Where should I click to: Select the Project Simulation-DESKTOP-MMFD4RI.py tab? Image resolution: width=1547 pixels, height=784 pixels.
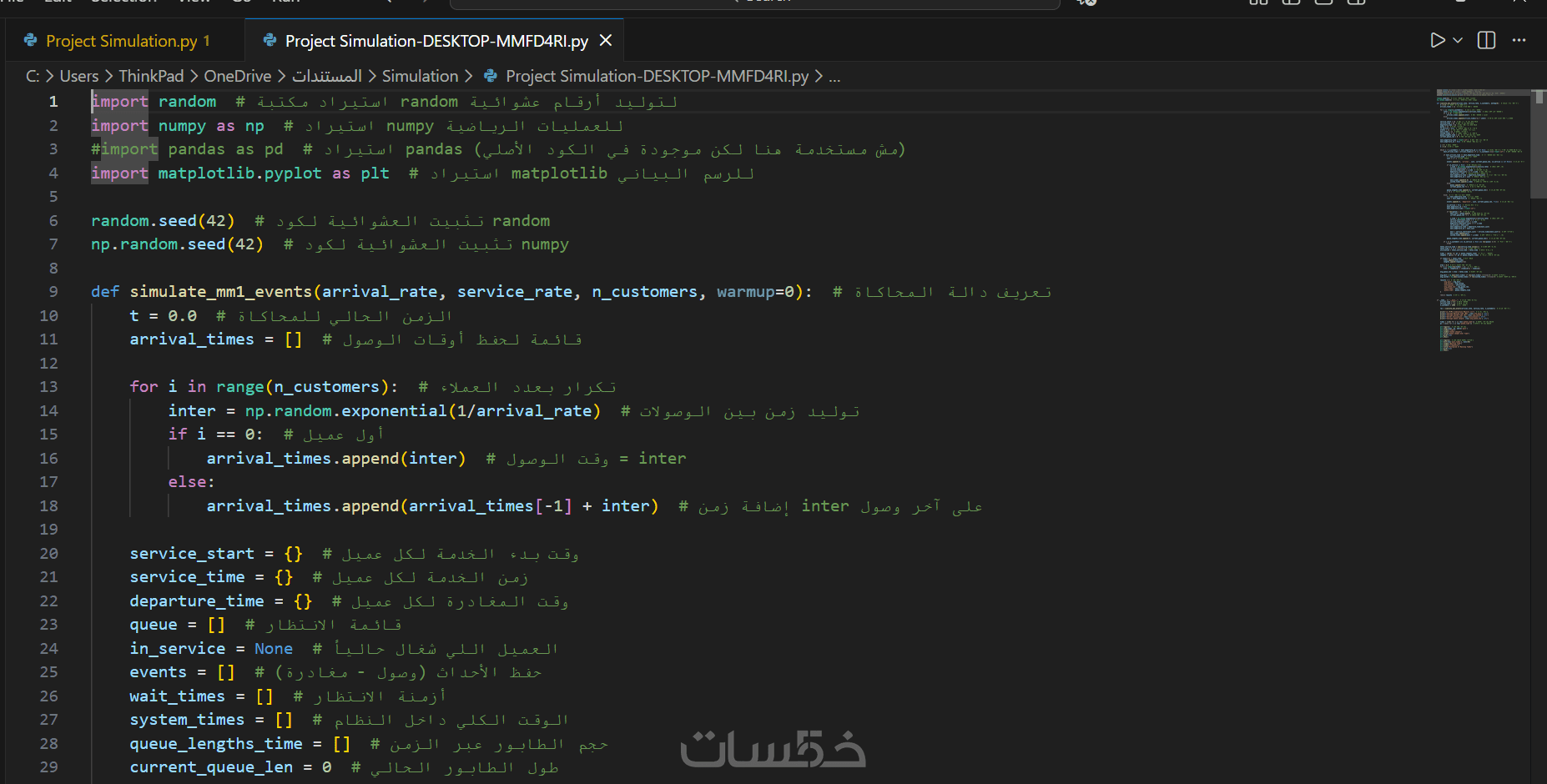(x=436, y=41)
